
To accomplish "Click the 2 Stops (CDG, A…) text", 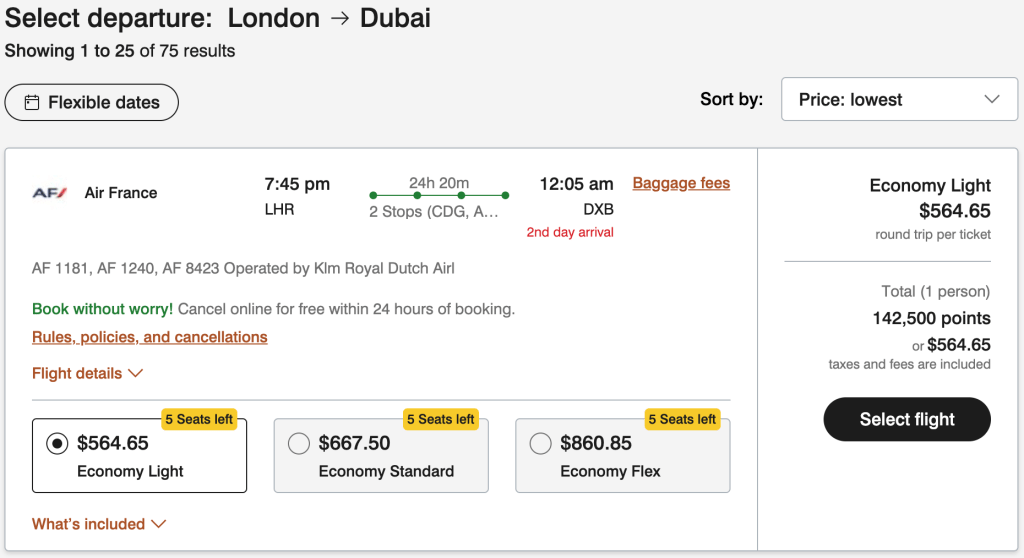I will 433,212.
